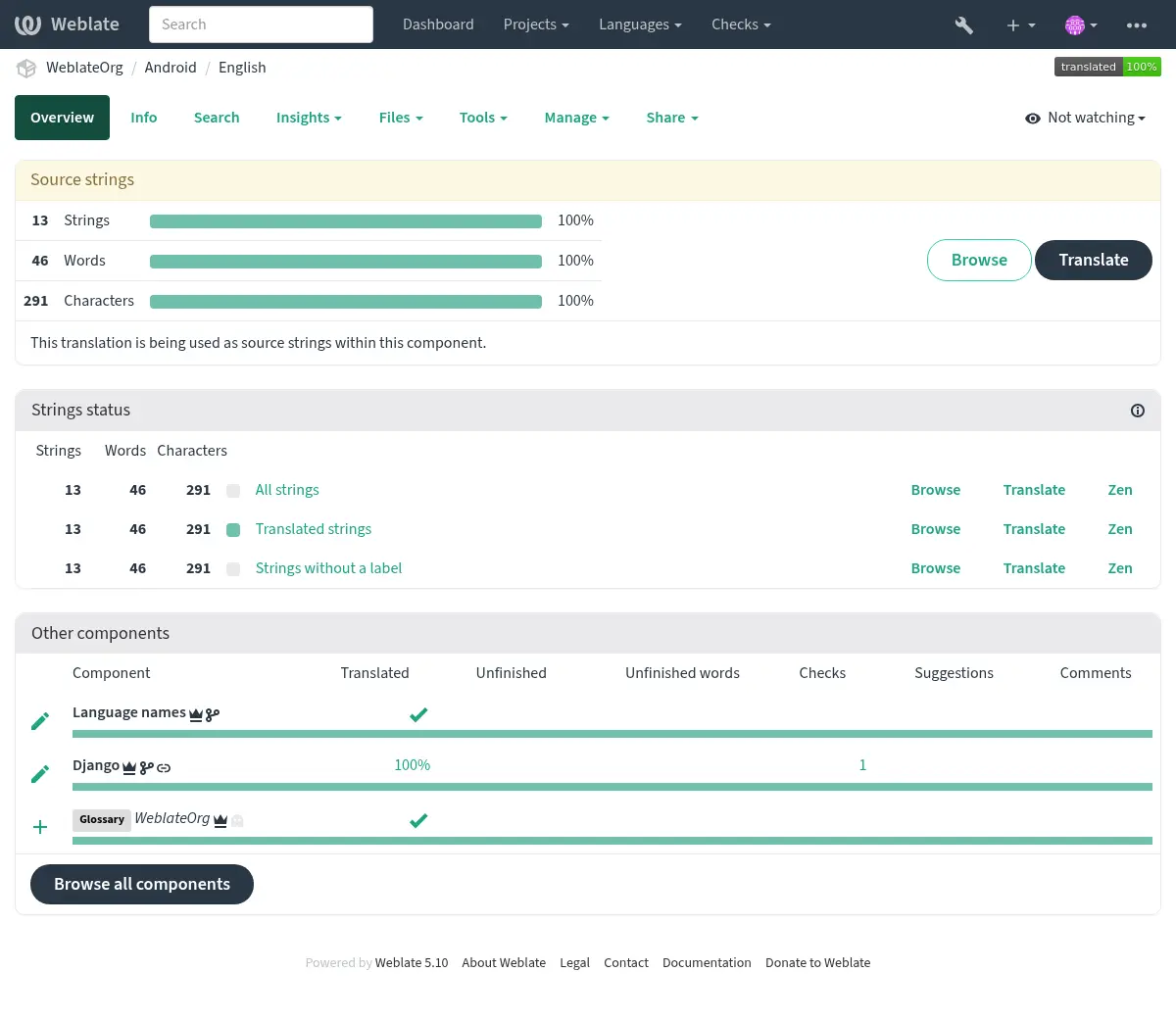
Task: Expand the Files dropdown
Action: click(401, 118)
